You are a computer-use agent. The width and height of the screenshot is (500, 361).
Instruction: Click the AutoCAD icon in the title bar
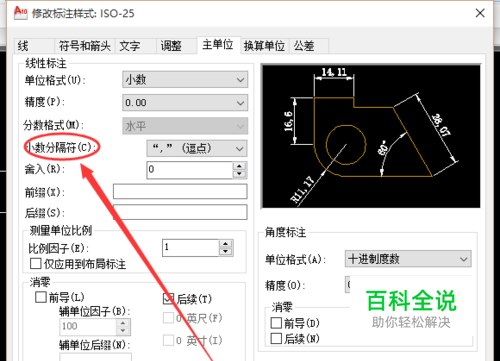click(20, 13)
